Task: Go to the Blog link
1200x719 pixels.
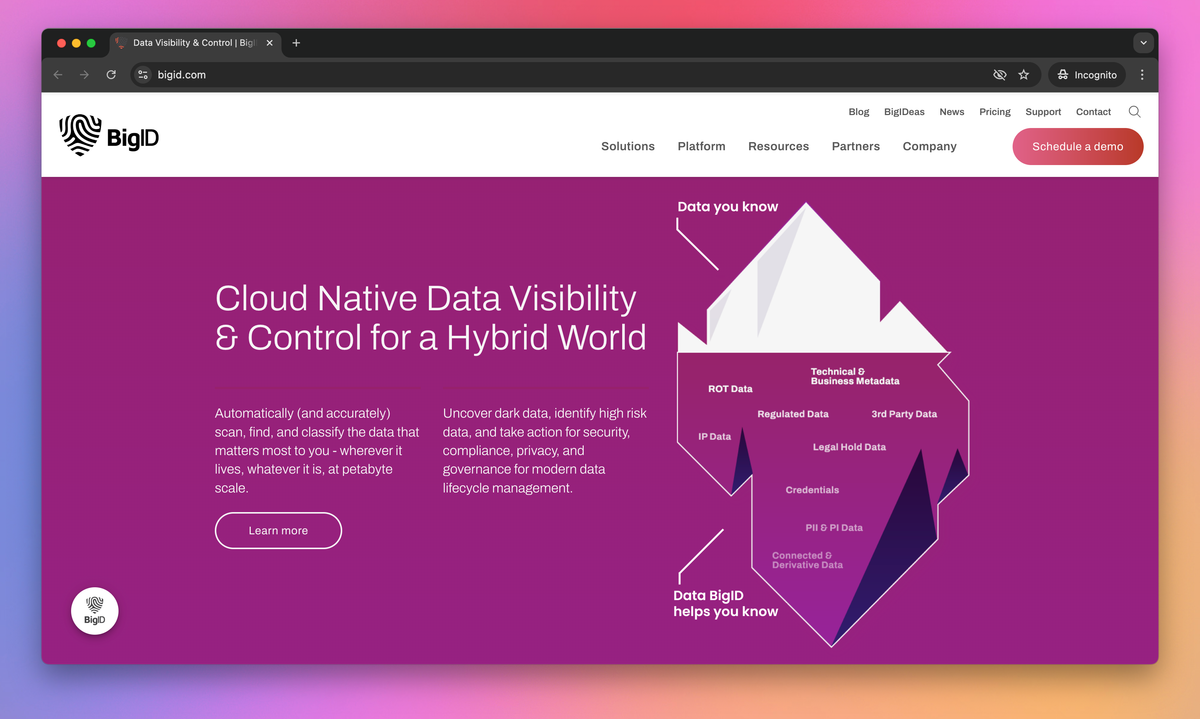Action: tap(859, 112)
